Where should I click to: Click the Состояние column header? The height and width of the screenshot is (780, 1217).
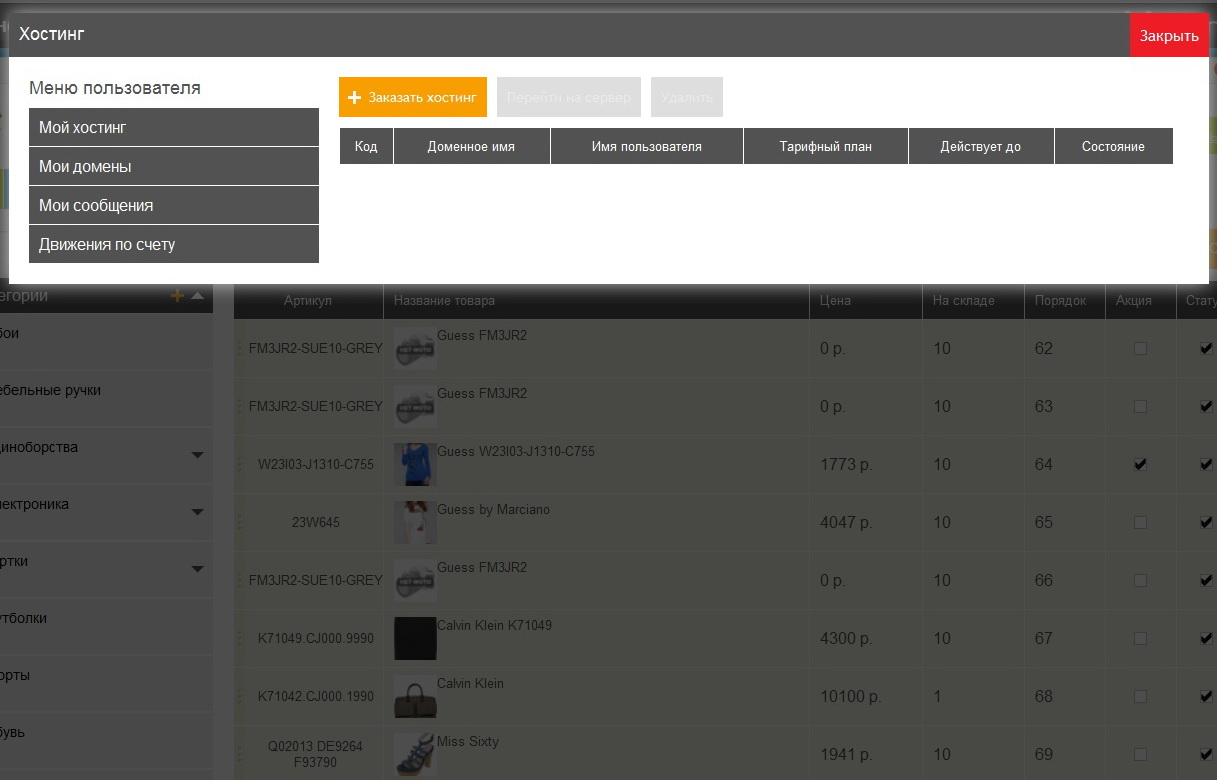(x=1113, y=146)
